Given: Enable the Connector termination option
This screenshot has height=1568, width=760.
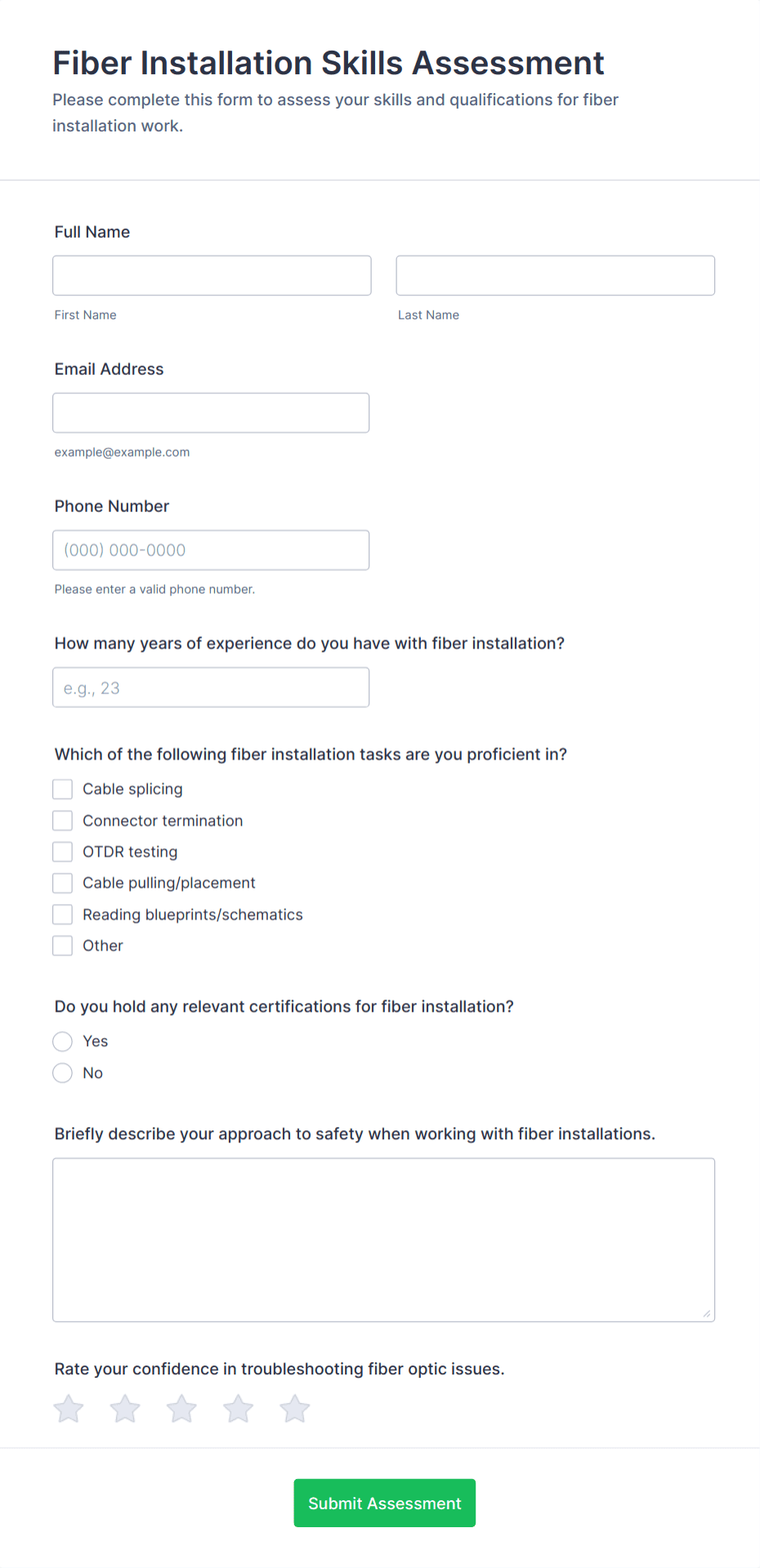Looking at the screenshot, I should pos(62,820).
